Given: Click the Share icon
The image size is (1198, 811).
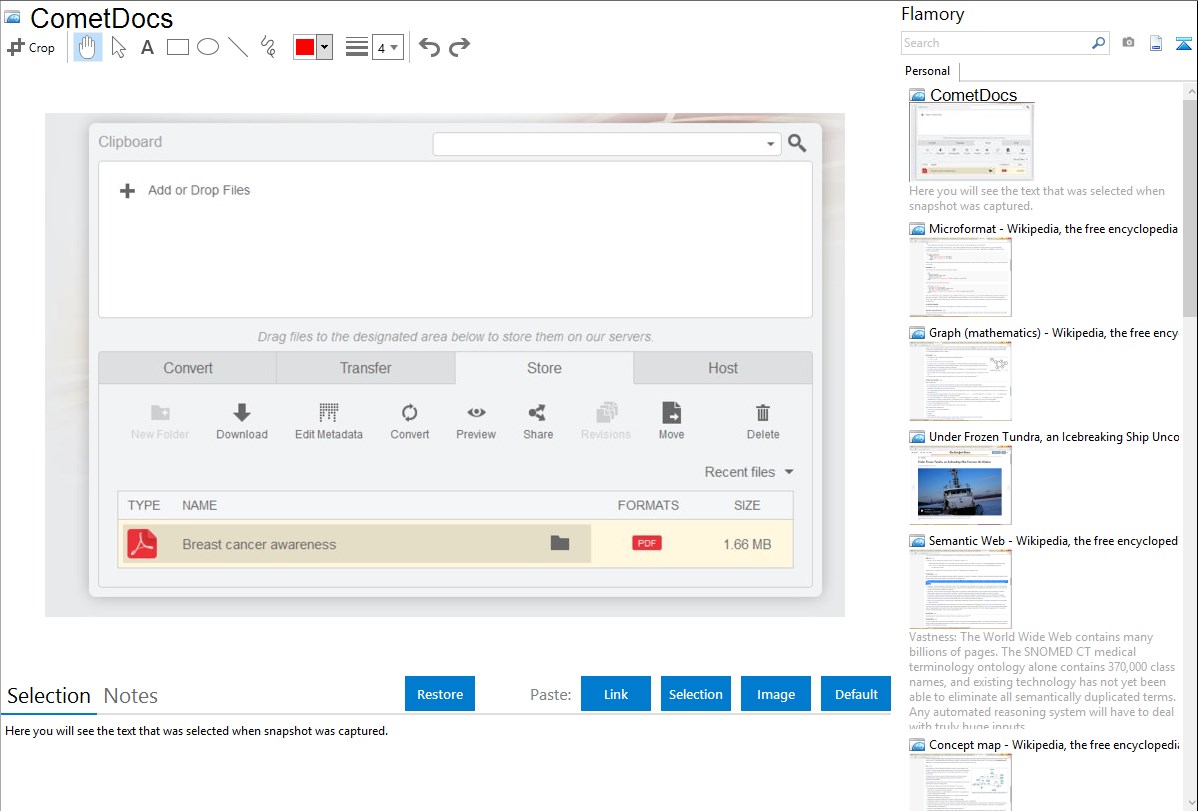Looking at the screenshot, I should [537, 413].
